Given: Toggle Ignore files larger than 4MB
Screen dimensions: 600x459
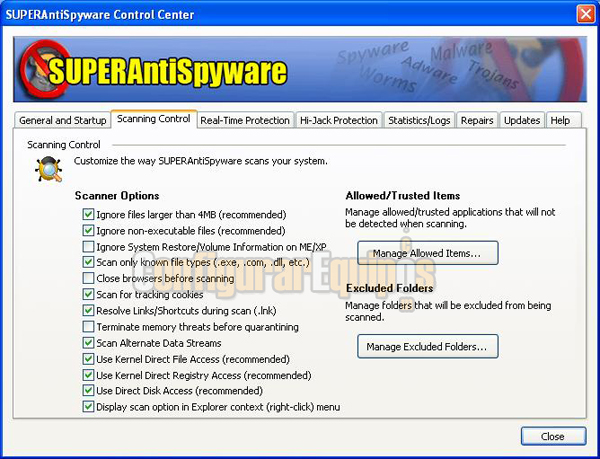Looking at the screenshot, I should [x=88, y=214].
